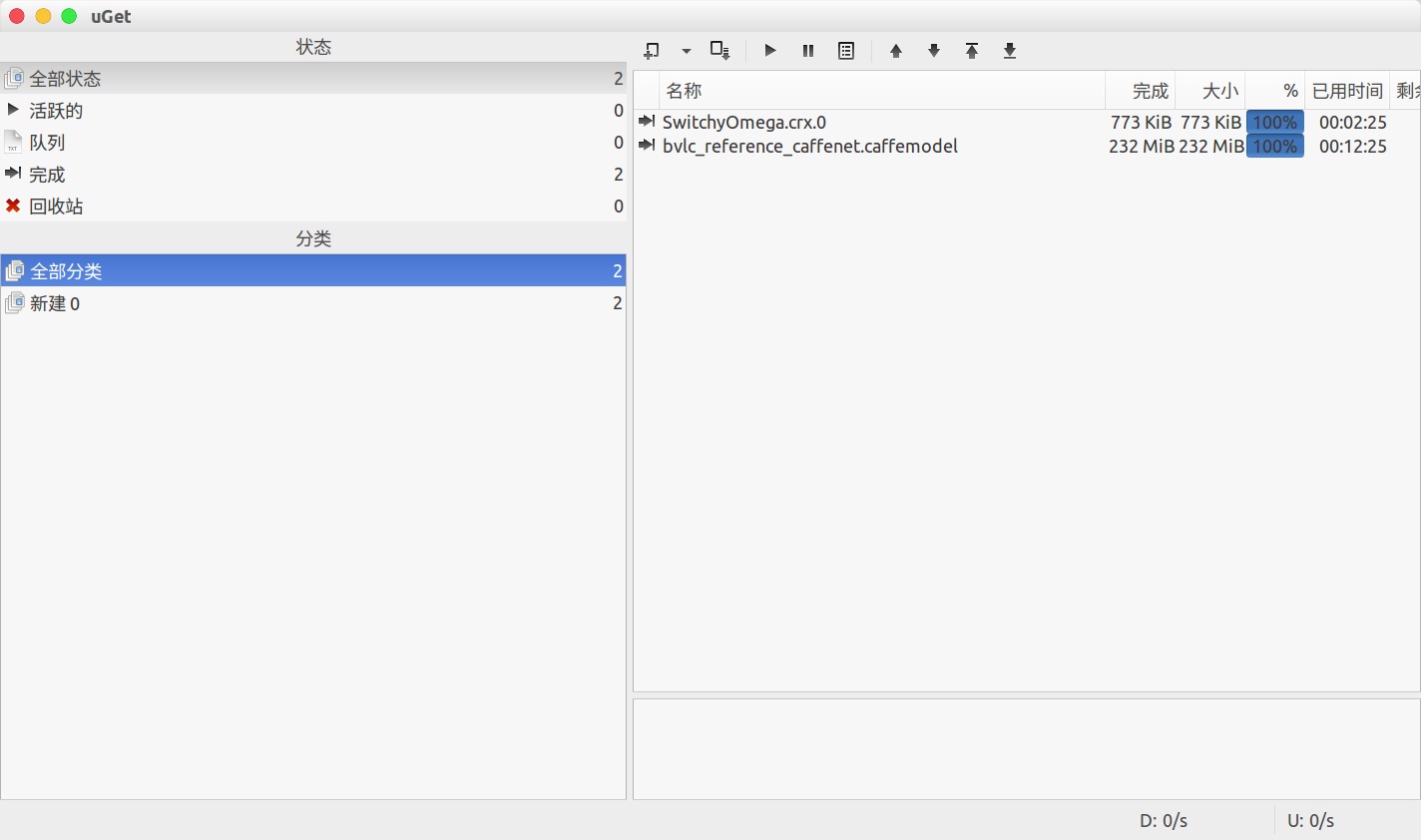Click the 状态 panel header
1421x840 pixels.
tap(313, 47)
